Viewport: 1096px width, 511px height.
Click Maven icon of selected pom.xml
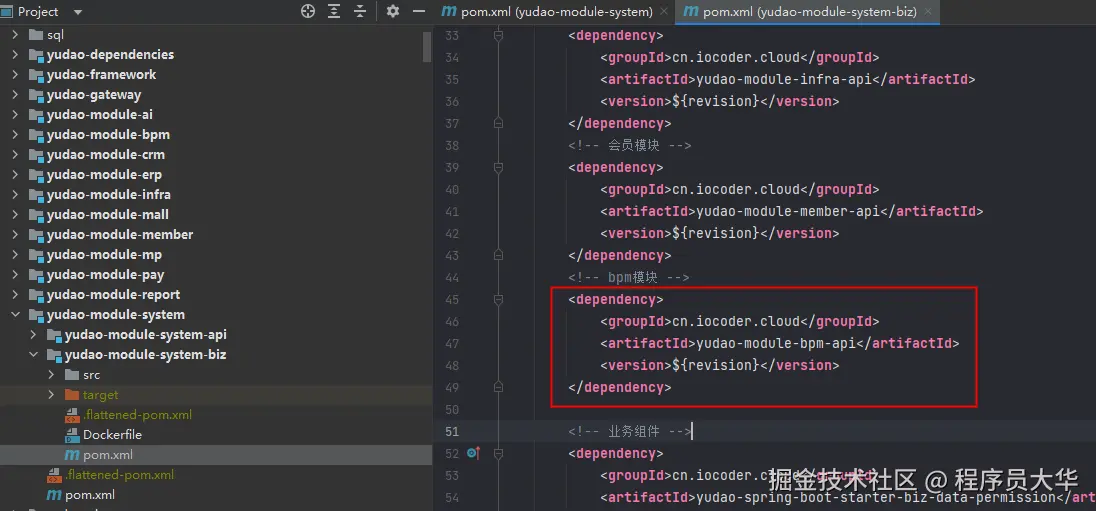tap(72, 455)
